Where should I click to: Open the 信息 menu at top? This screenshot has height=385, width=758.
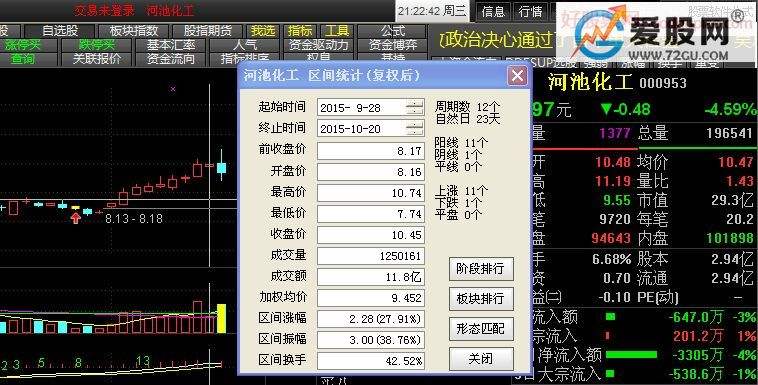point(493,12)
